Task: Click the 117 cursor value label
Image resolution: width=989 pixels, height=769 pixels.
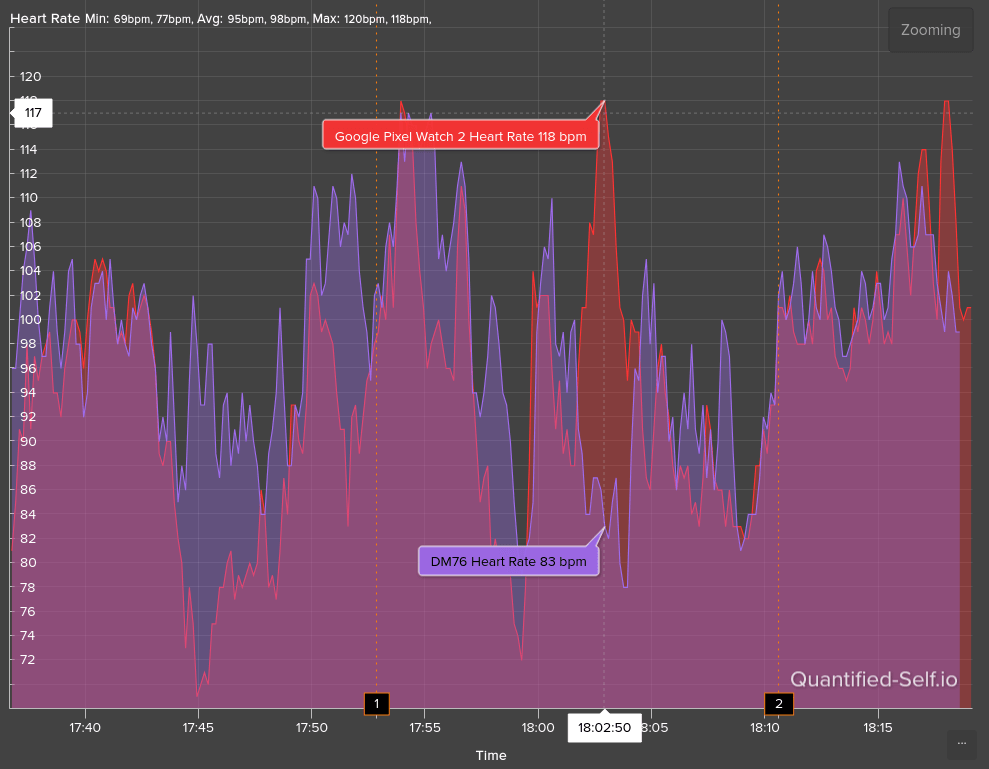Action: (x=33, y=113)
